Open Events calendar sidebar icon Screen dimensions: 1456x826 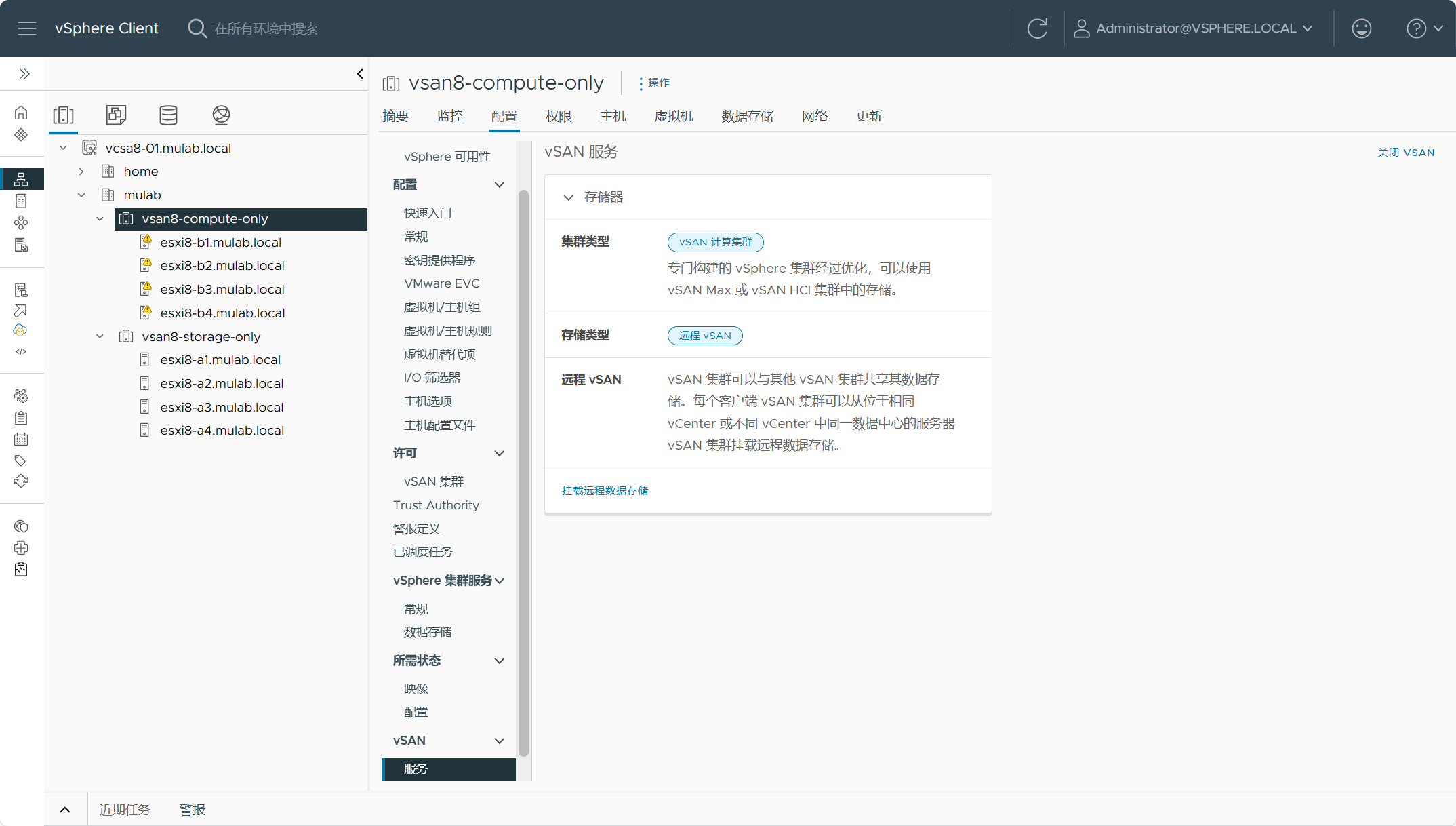point(21,439)
